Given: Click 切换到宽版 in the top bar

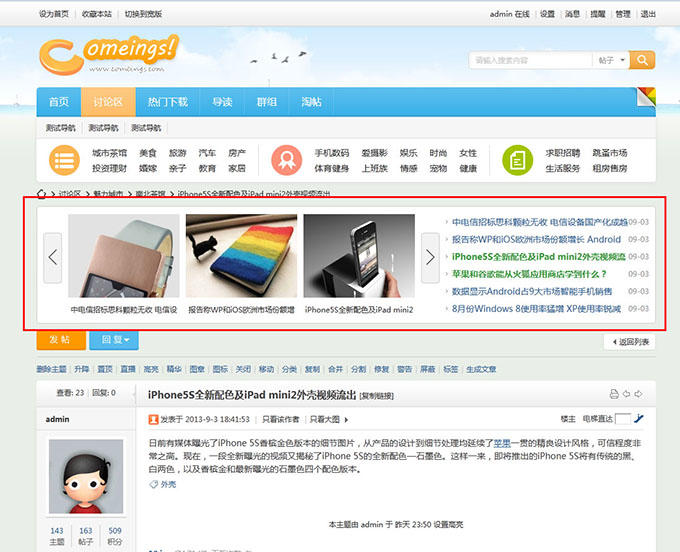Looking at the screenshot, I should (x=143, y=14).
